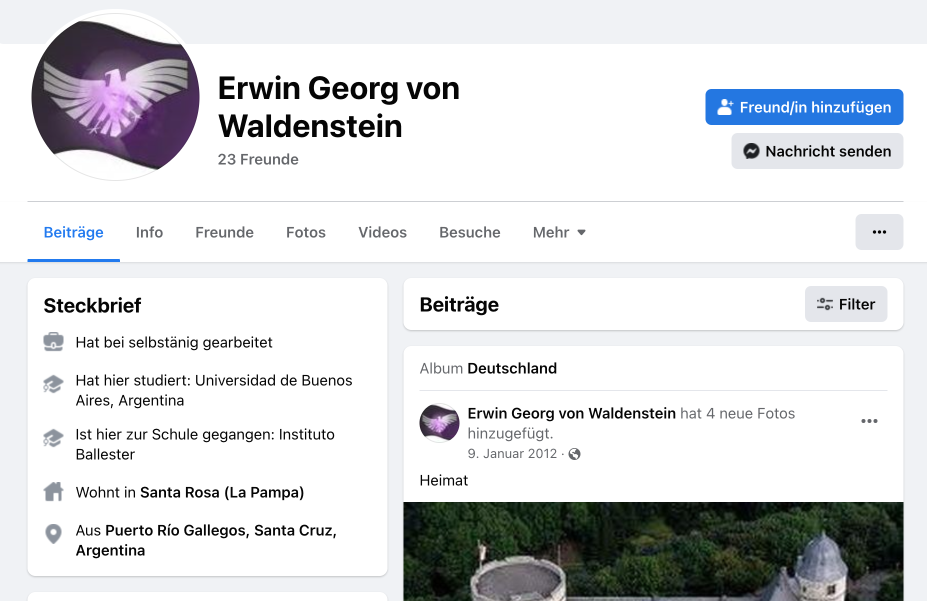Viewport: 927px width, 601px height.
Task: Click the graduation cap icon beside Universidad
Action: pyautogui.click(x=54, y=383)
